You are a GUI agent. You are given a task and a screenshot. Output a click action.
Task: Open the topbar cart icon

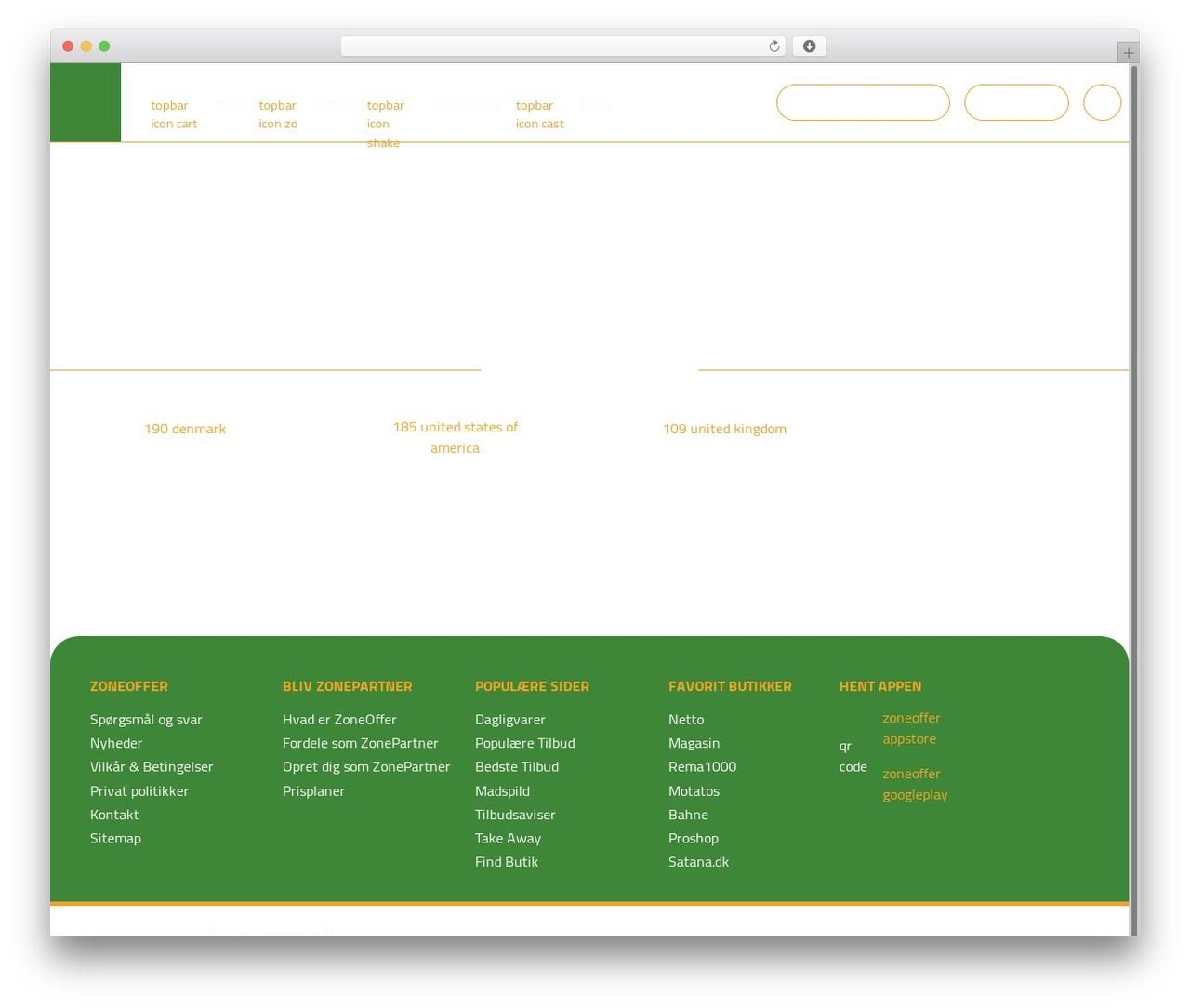click(x=174, y=114)
